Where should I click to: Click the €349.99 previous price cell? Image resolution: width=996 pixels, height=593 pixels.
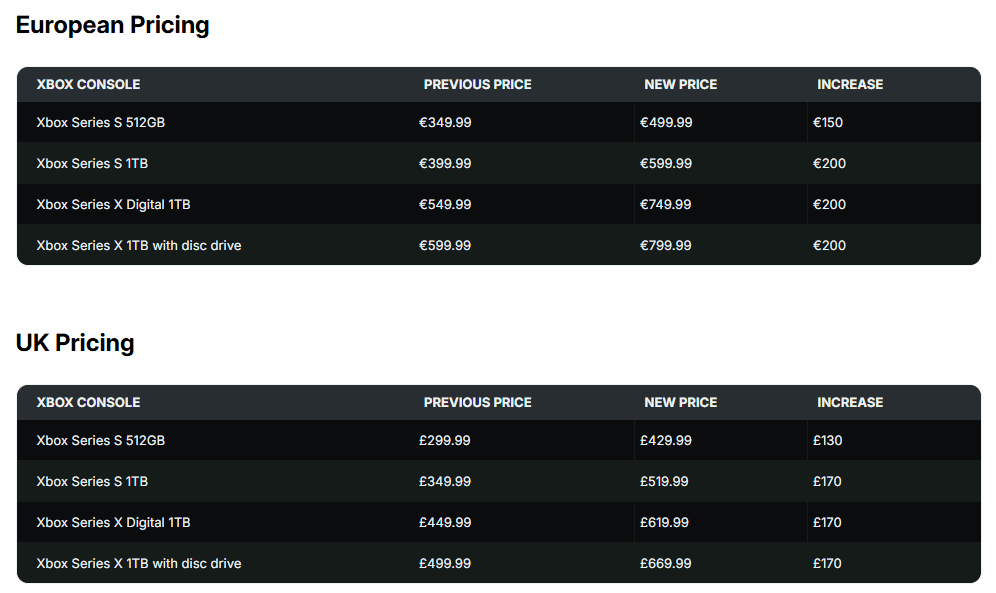[445, 123]
